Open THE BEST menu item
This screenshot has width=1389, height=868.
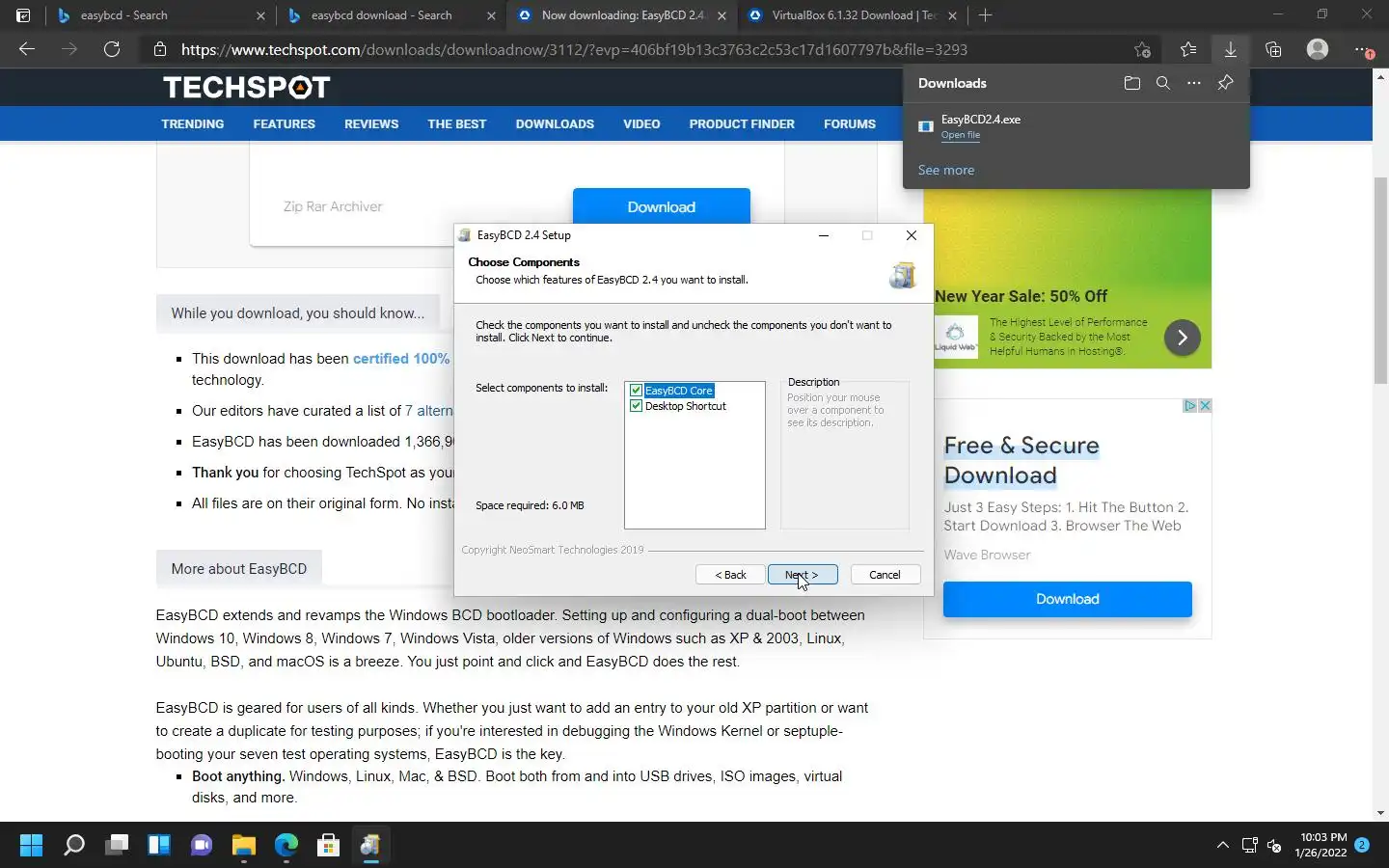457,124
